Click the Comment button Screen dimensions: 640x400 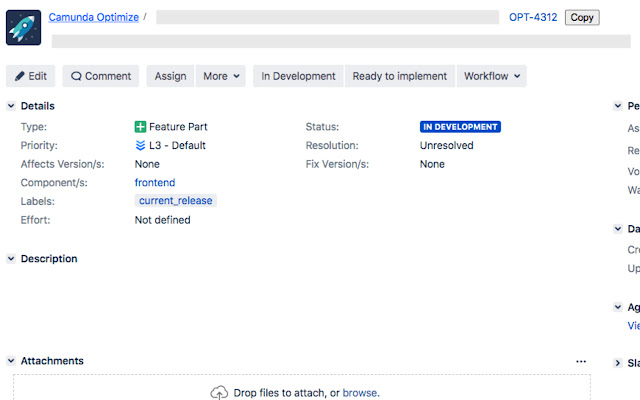click(101, 76)
